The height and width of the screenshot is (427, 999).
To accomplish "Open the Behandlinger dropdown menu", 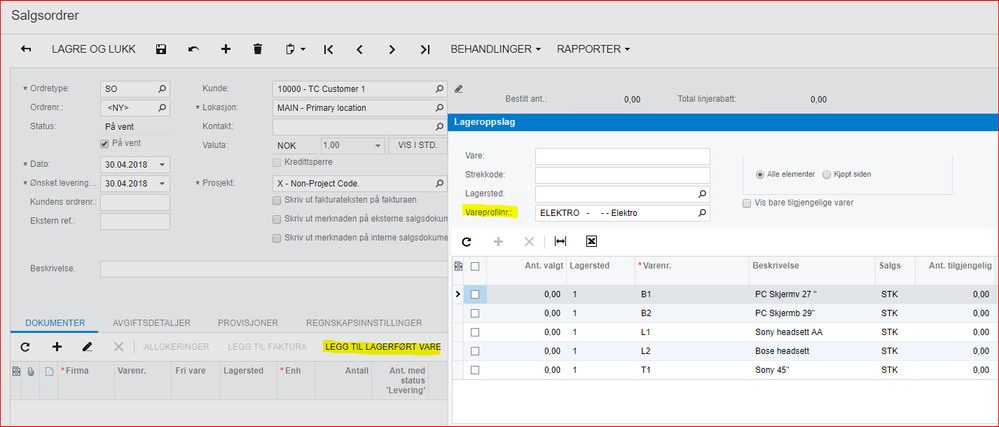I will pos(496,49).
